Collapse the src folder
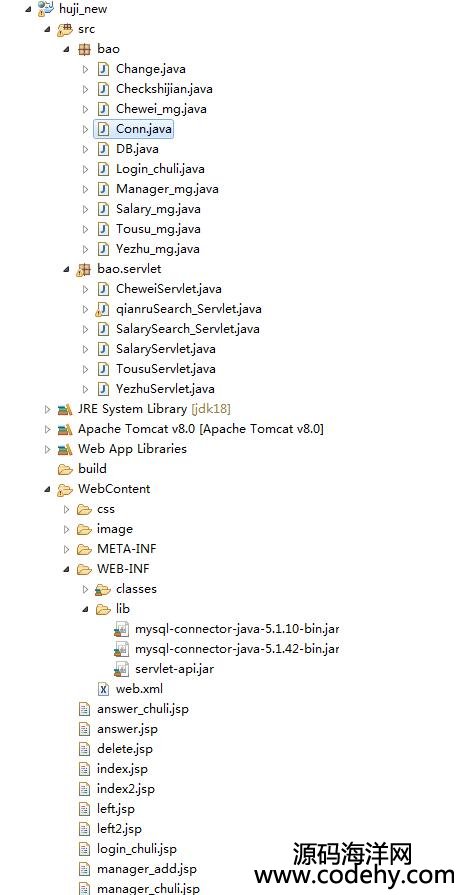The height and width of the screenshot is (895, 459). click(x=47, y=29)
